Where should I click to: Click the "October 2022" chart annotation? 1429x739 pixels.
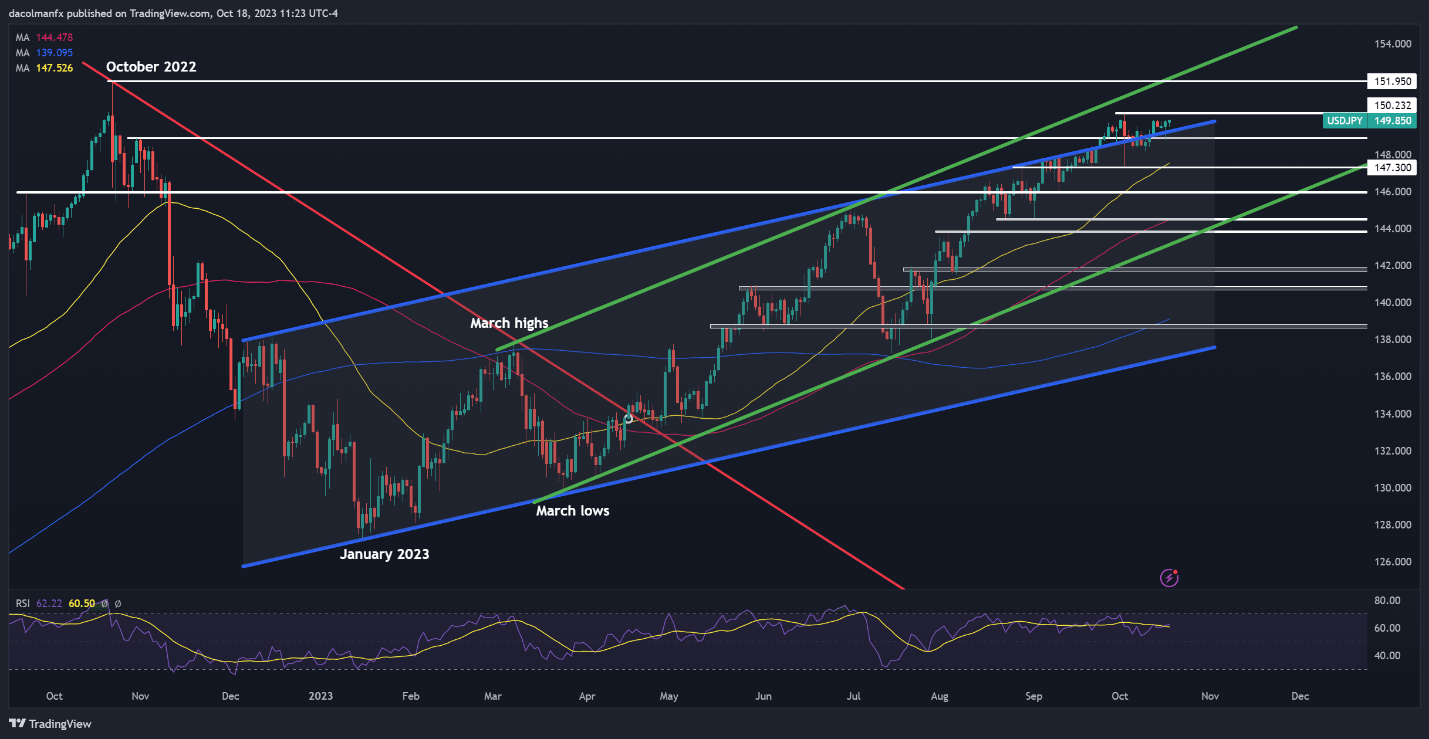pos(151,67)
